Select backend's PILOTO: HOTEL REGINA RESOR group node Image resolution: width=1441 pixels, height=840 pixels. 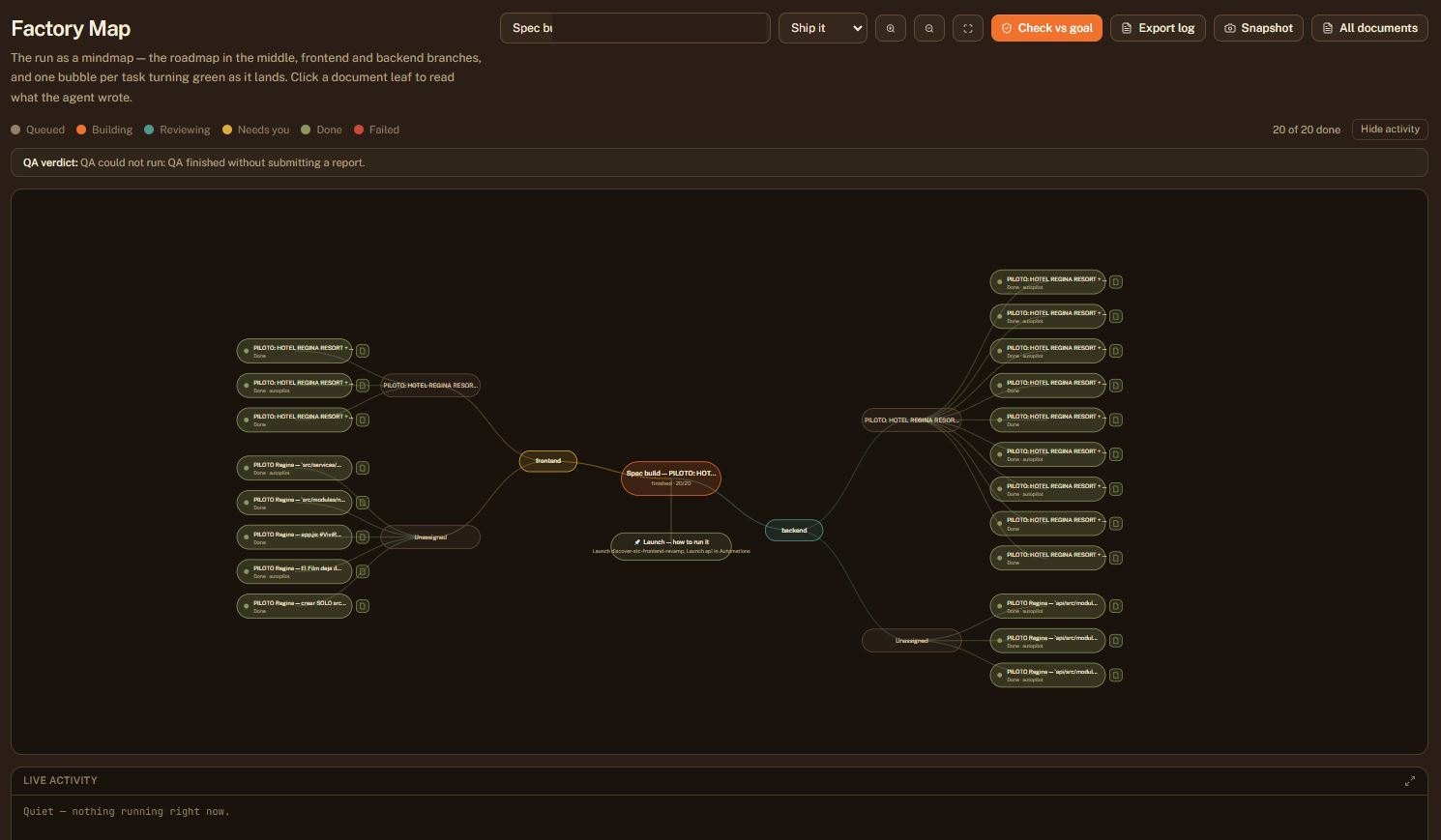(912, 420)
